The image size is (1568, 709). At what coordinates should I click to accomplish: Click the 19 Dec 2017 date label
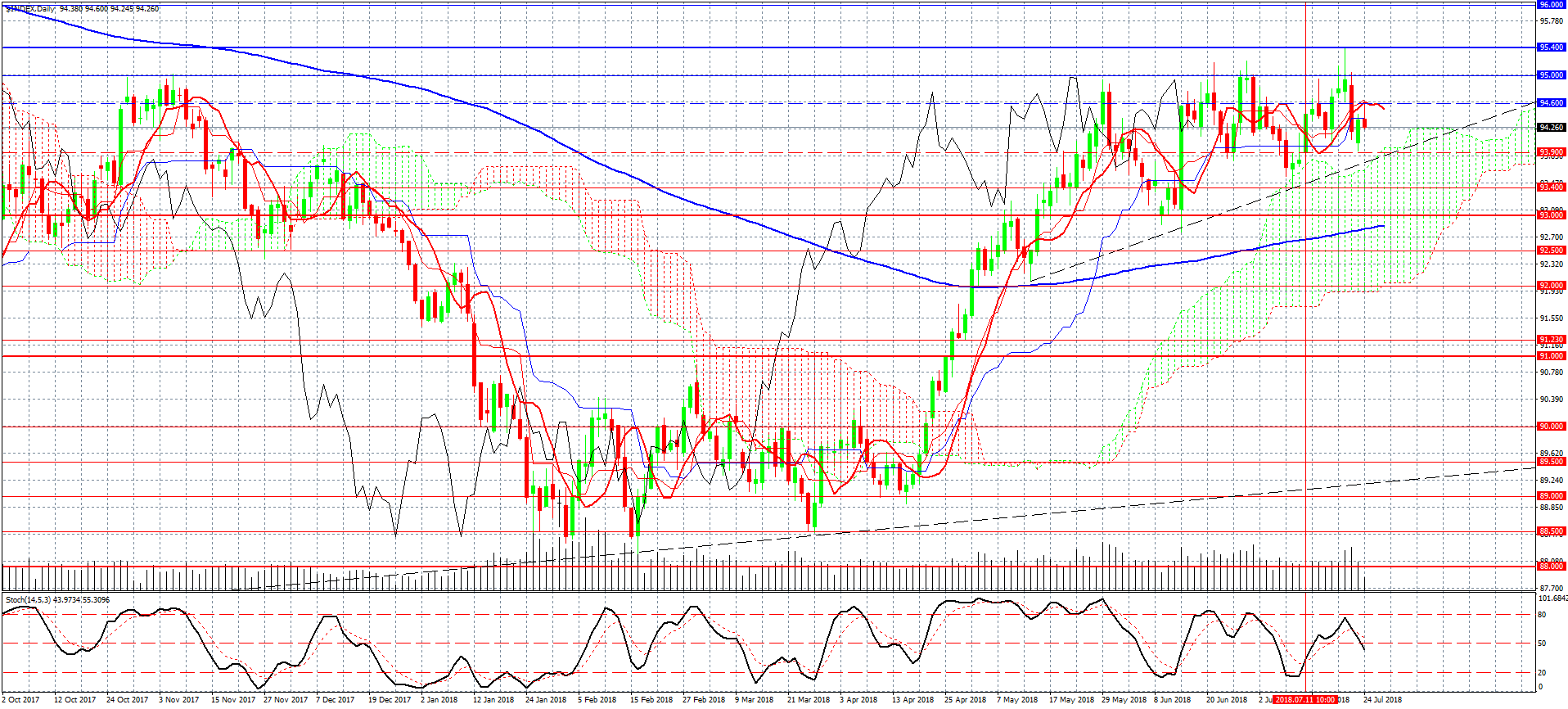click(x=389, y=700)
